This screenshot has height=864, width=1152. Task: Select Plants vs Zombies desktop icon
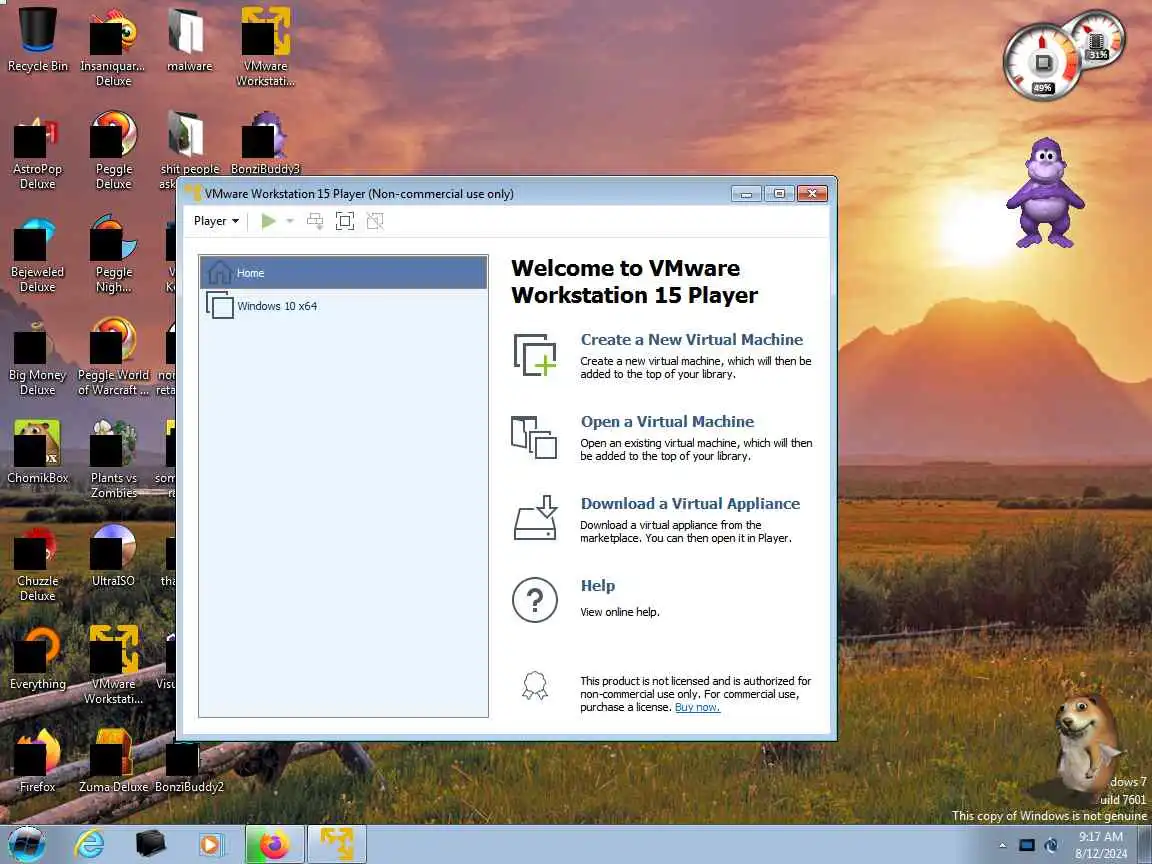click(113, 459)
